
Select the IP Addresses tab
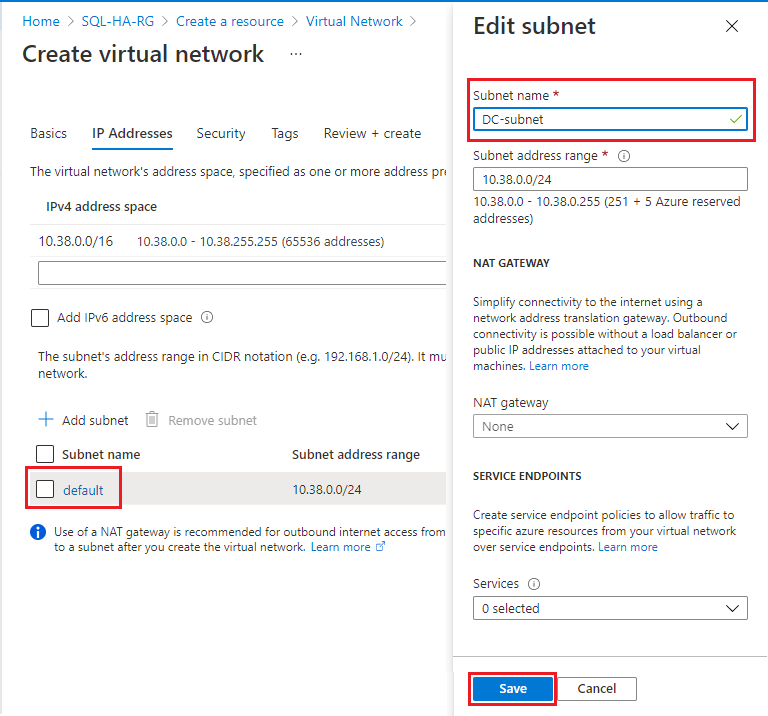click(132, 133)
